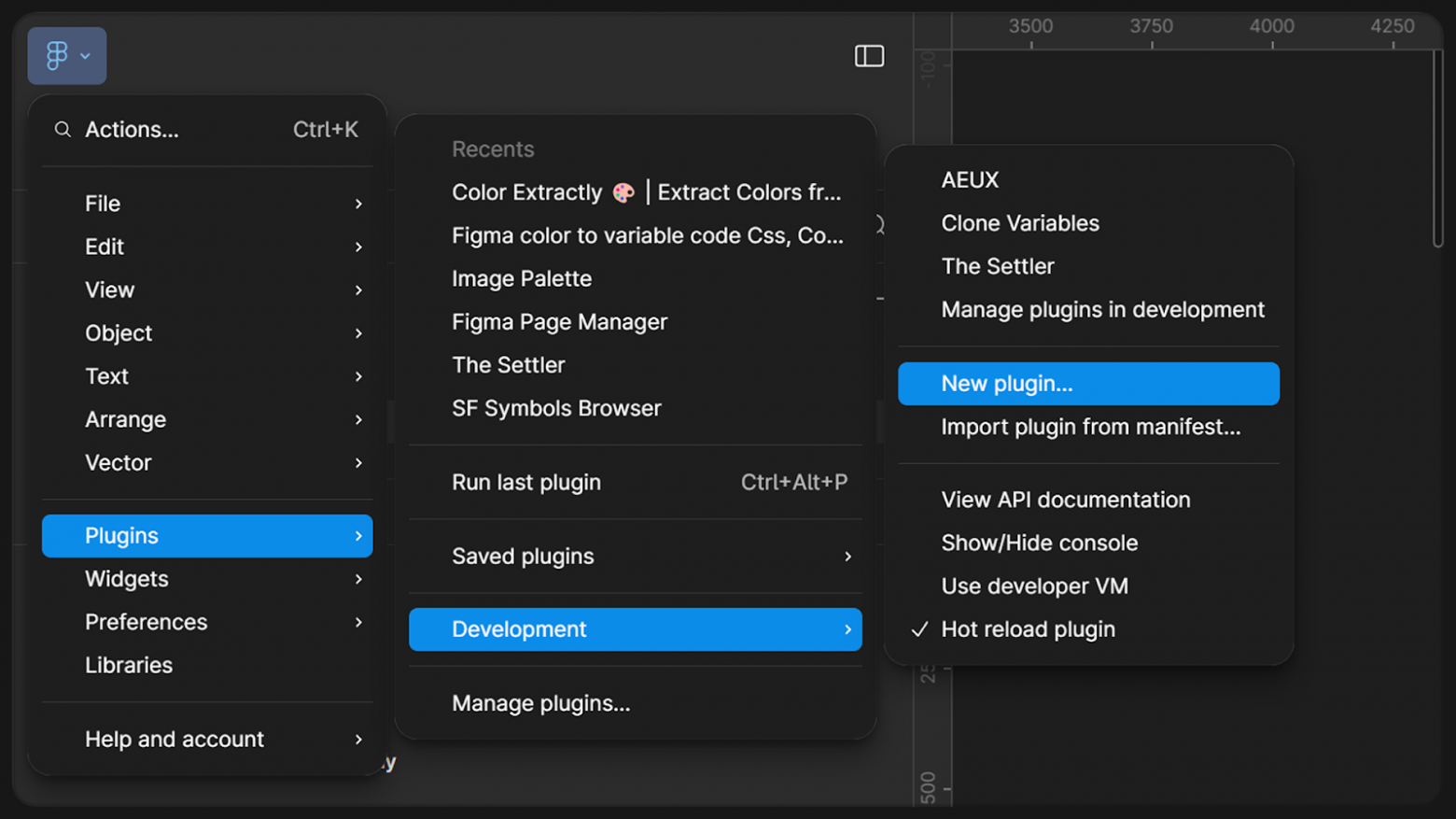The width and height of the screenshot is (1456, 819).
Task: Expand the Help and account submenu
Action: point(207,740)
